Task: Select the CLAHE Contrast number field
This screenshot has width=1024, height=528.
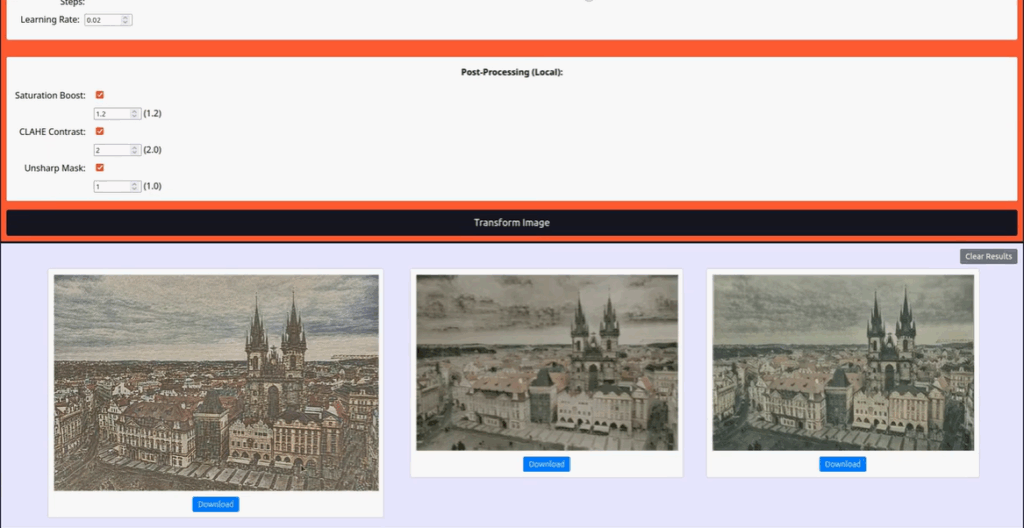Action: pos(111,150)
